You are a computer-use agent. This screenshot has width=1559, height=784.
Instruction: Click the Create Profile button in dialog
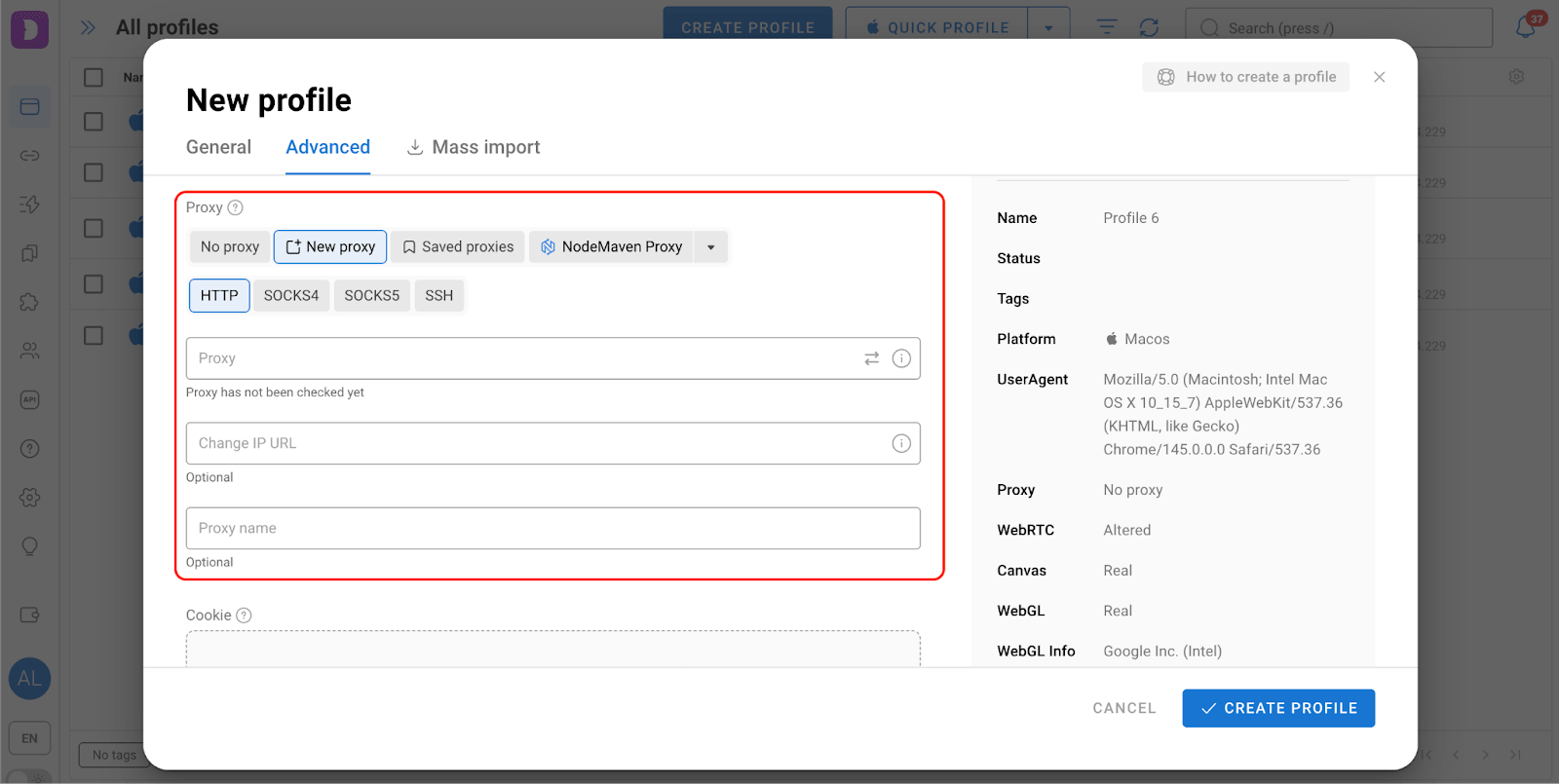click(1278, 708)
